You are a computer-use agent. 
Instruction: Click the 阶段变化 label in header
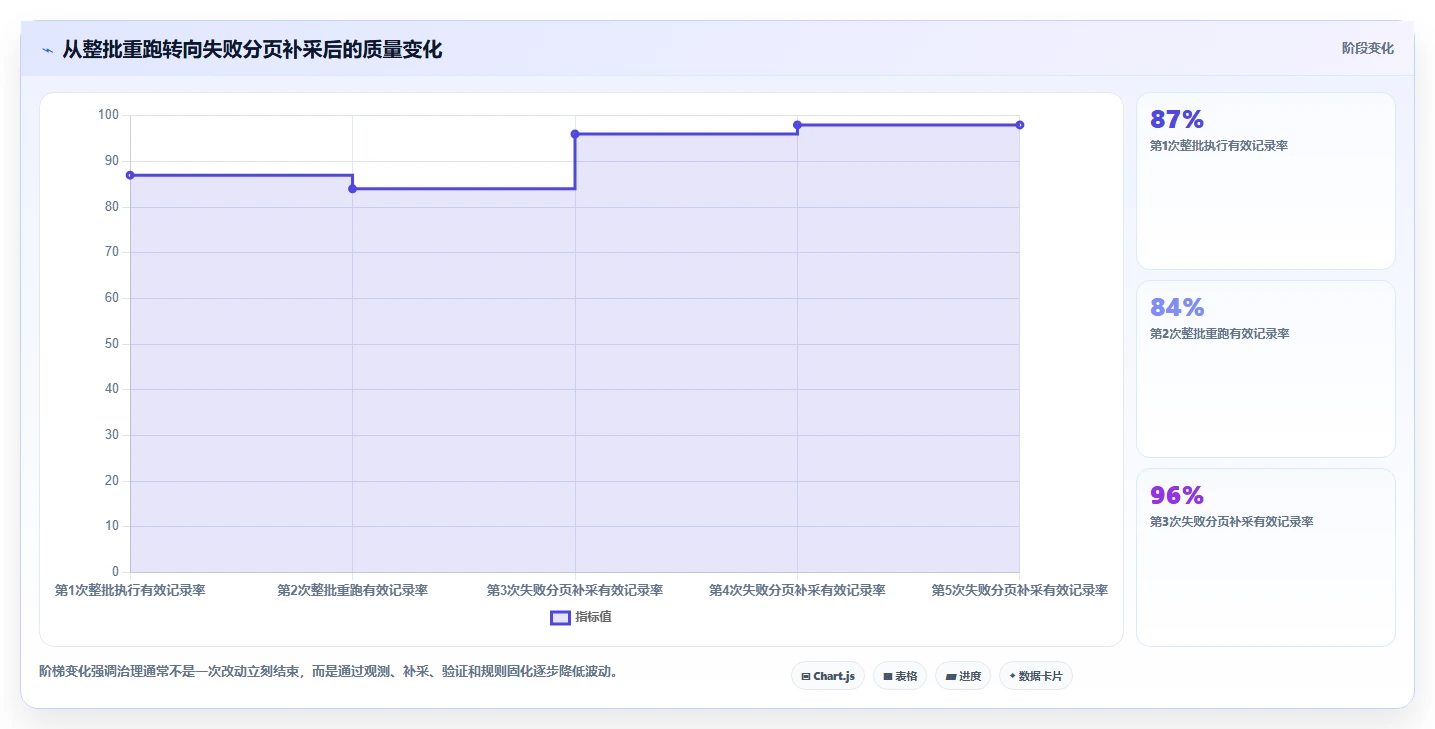coord(1367,48)
